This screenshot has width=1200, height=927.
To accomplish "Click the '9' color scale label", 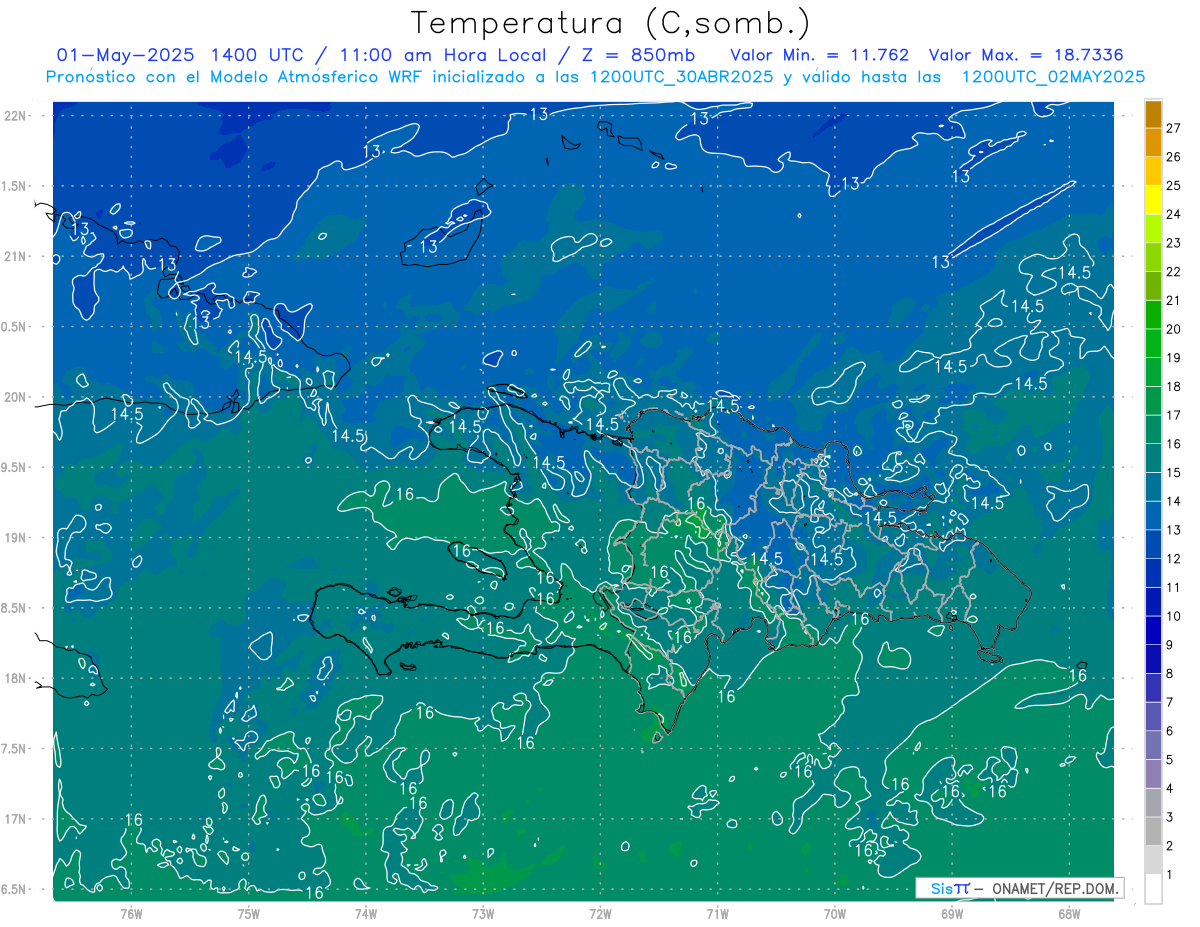I will [x=1170, y=645].
